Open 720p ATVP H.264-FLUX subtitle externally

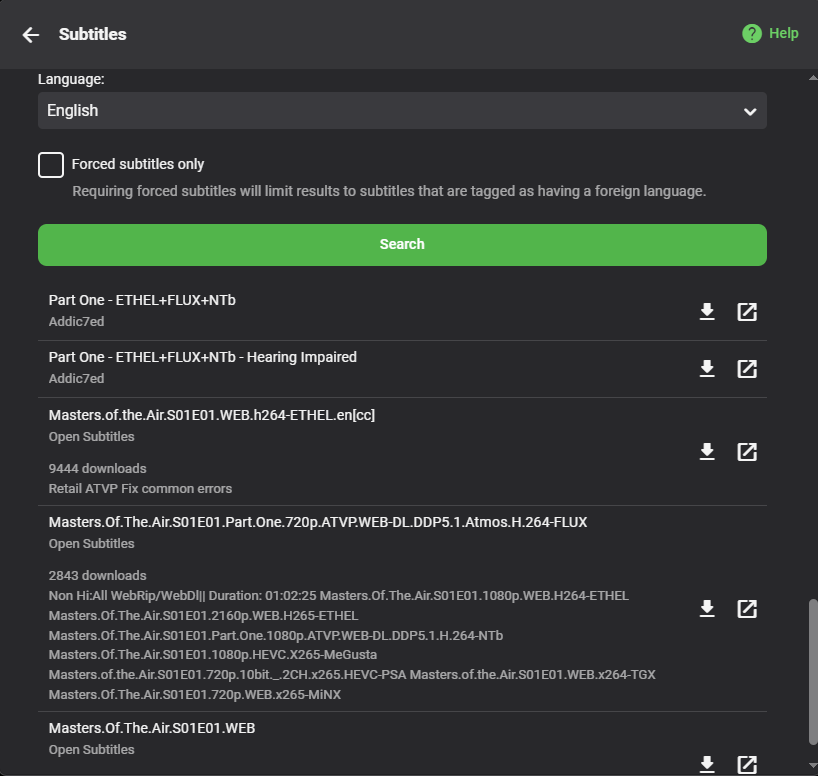click(747, 609)
